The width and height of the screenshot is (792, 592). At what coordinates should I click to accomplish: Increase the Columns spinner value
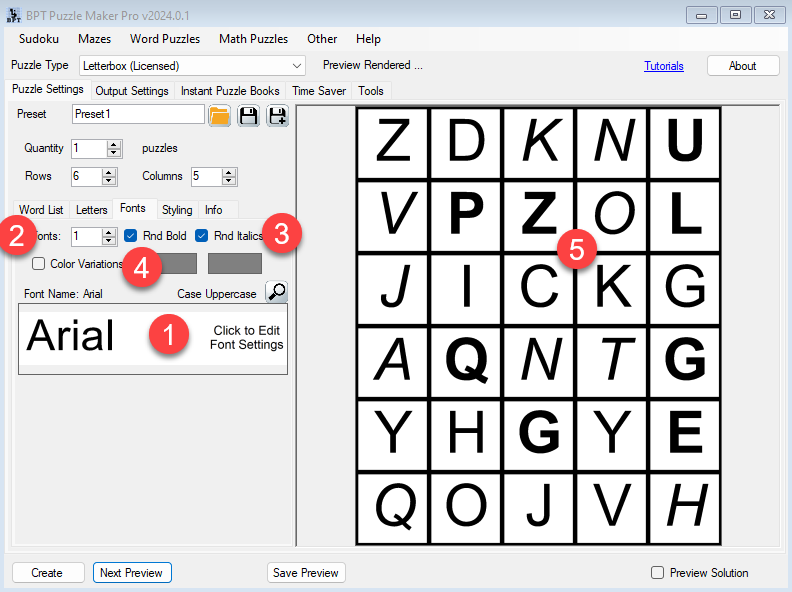pyautogui.click(x=229, y=172)
